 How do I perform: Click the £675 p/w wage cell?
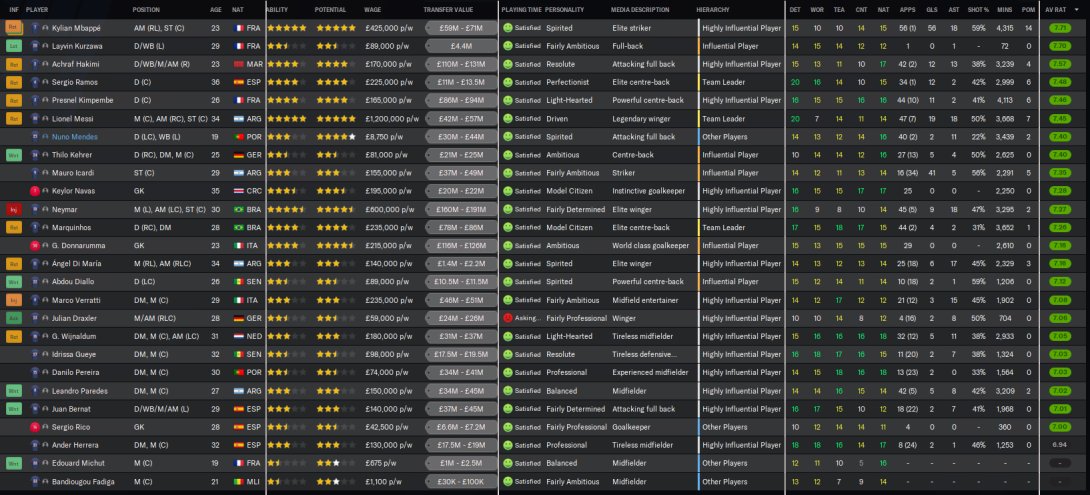click(x=380, y=463)
